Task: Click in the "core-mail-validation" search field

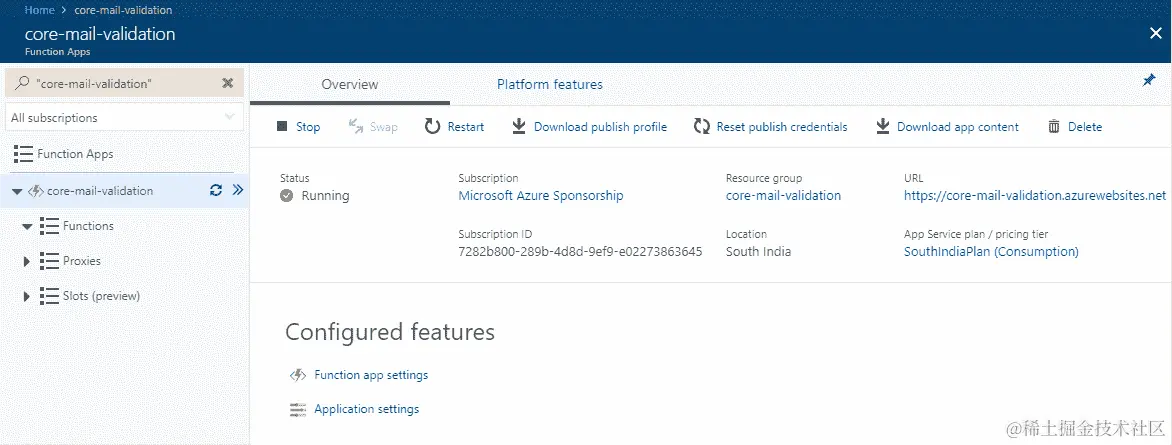Action: pos(125,83)
